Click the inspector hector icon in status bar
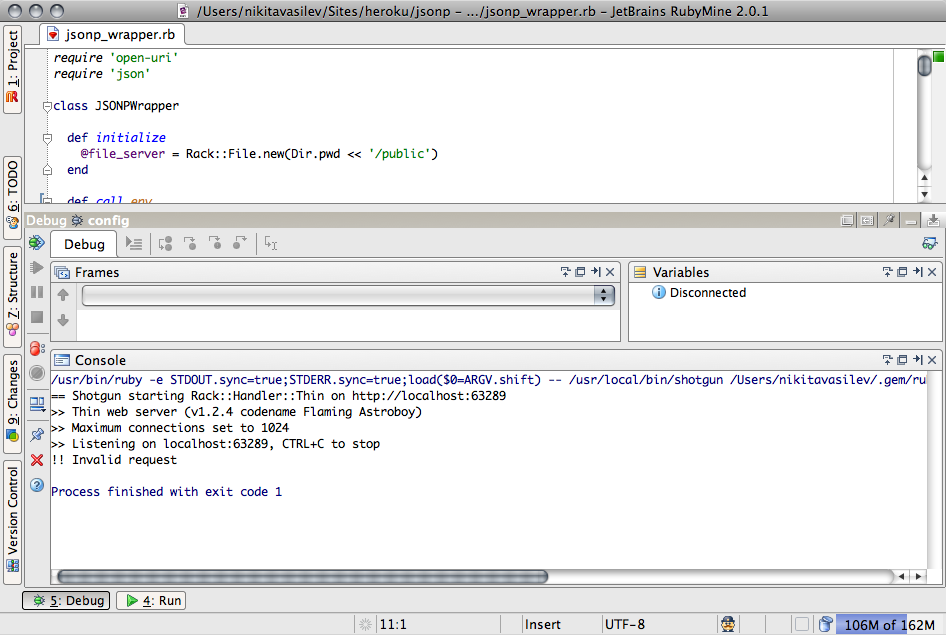The height and width of the screenshot is (635, 946). pyautogui.click(x=728, y=624)
